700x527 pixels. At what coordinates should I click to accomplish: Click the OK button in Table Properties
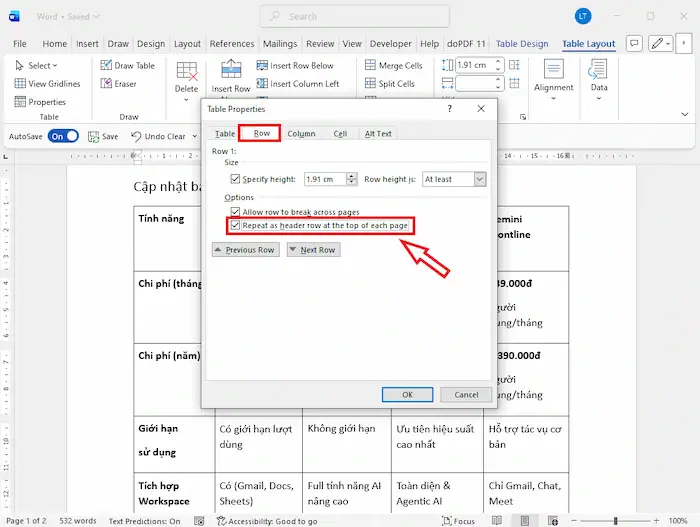click(407, 394)
